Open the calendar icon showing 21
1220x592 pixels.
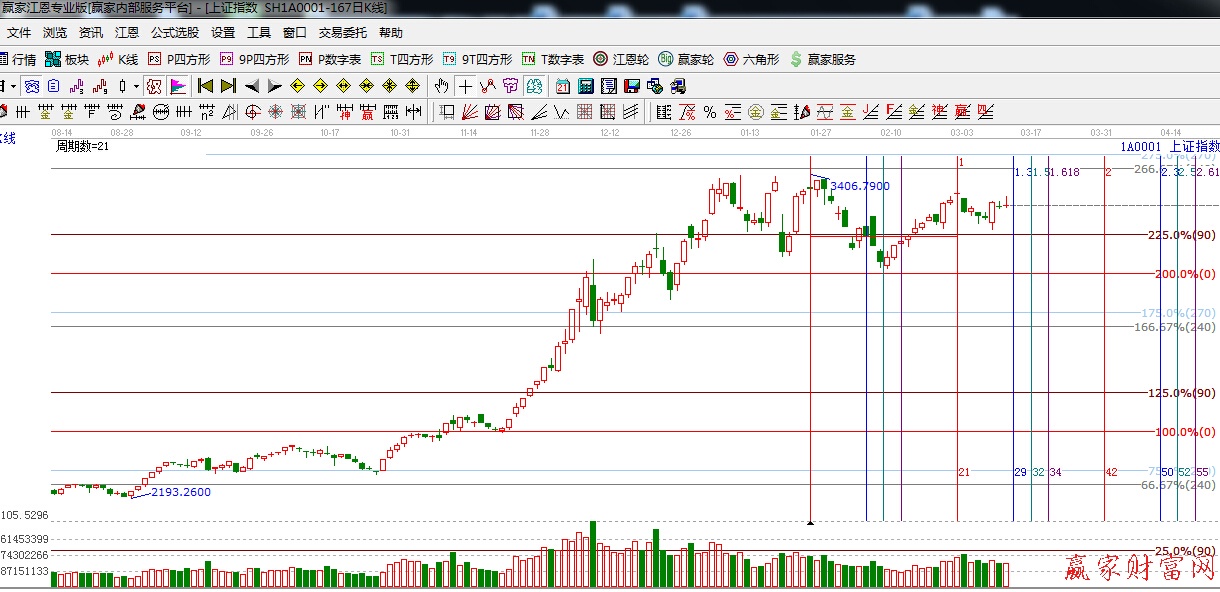point(563,86)
